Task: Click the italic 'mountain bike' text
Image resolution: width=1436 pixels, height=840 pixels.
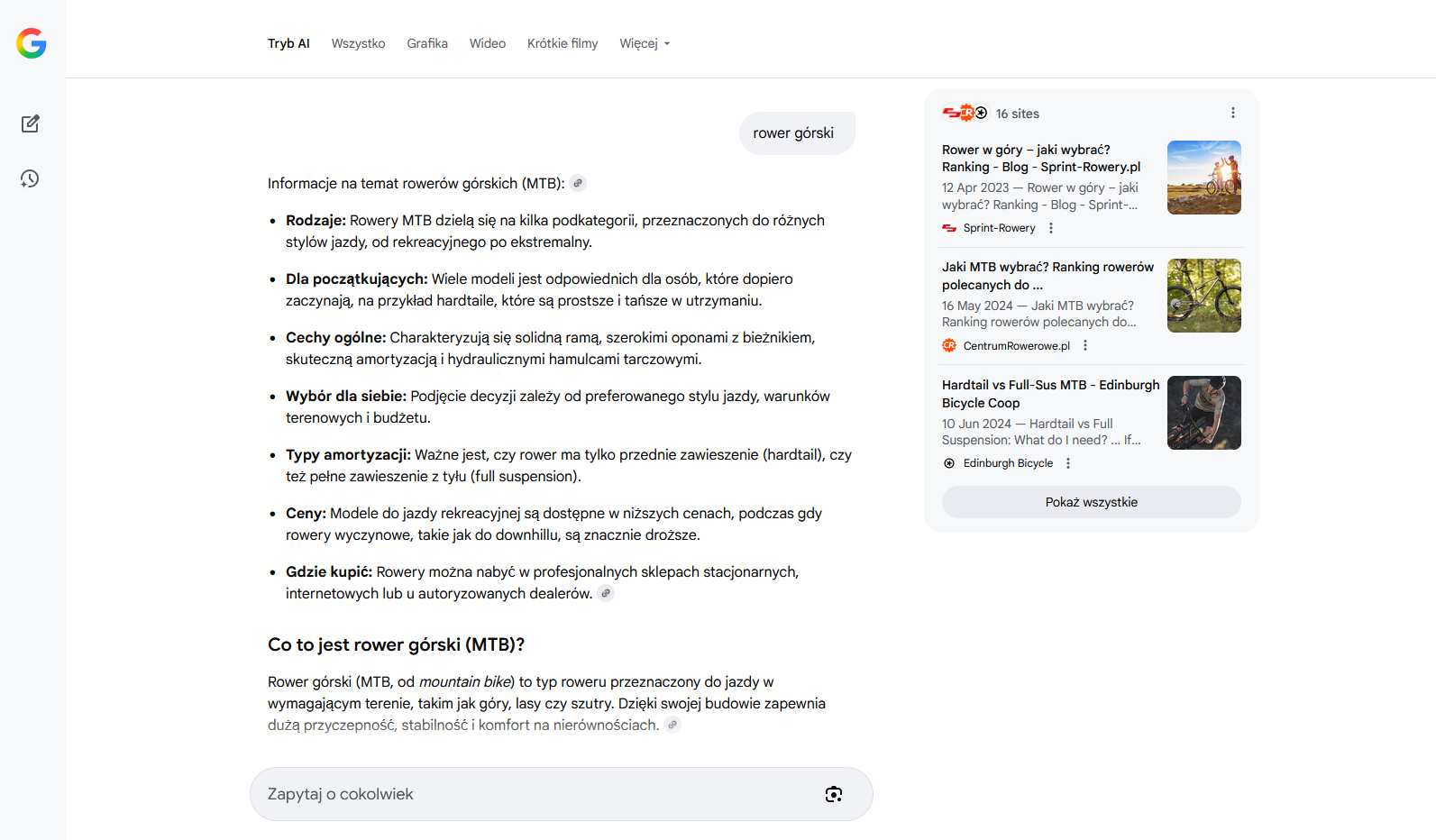Action: pos(465,681)
